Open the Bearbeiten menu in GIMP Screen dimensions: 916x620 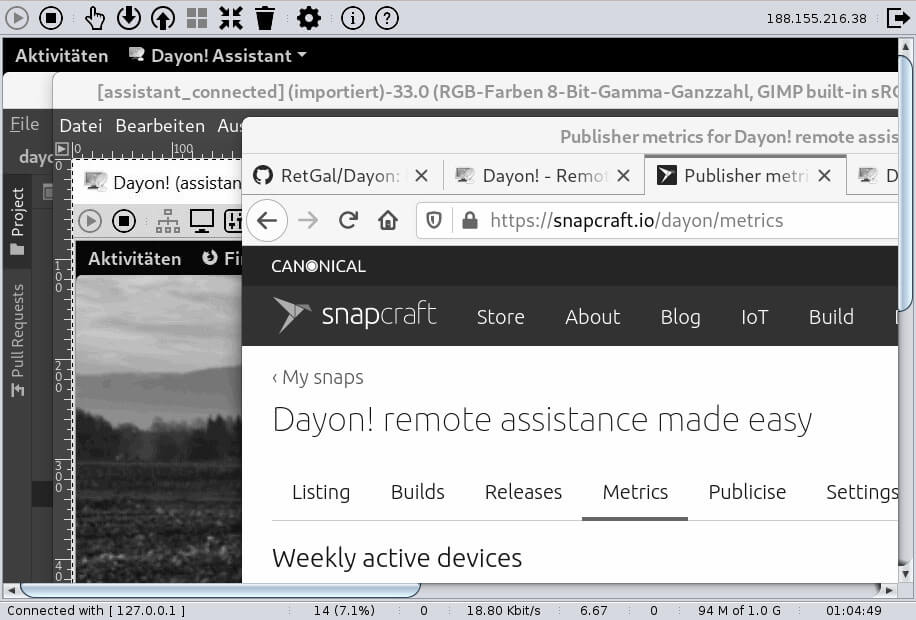coord(160,126)
